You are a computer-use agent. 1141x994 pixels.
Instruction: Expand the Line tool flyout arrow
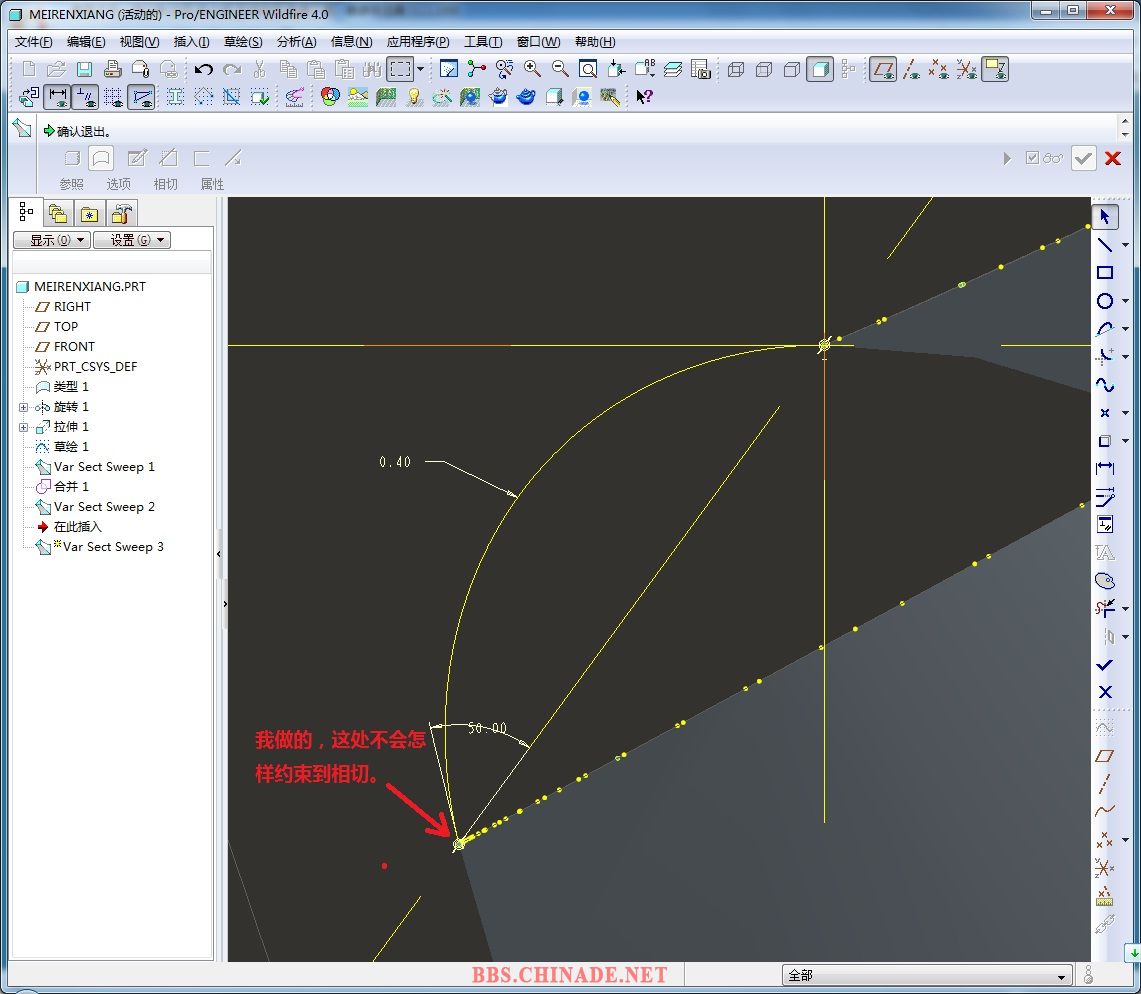click(1125, 245)
